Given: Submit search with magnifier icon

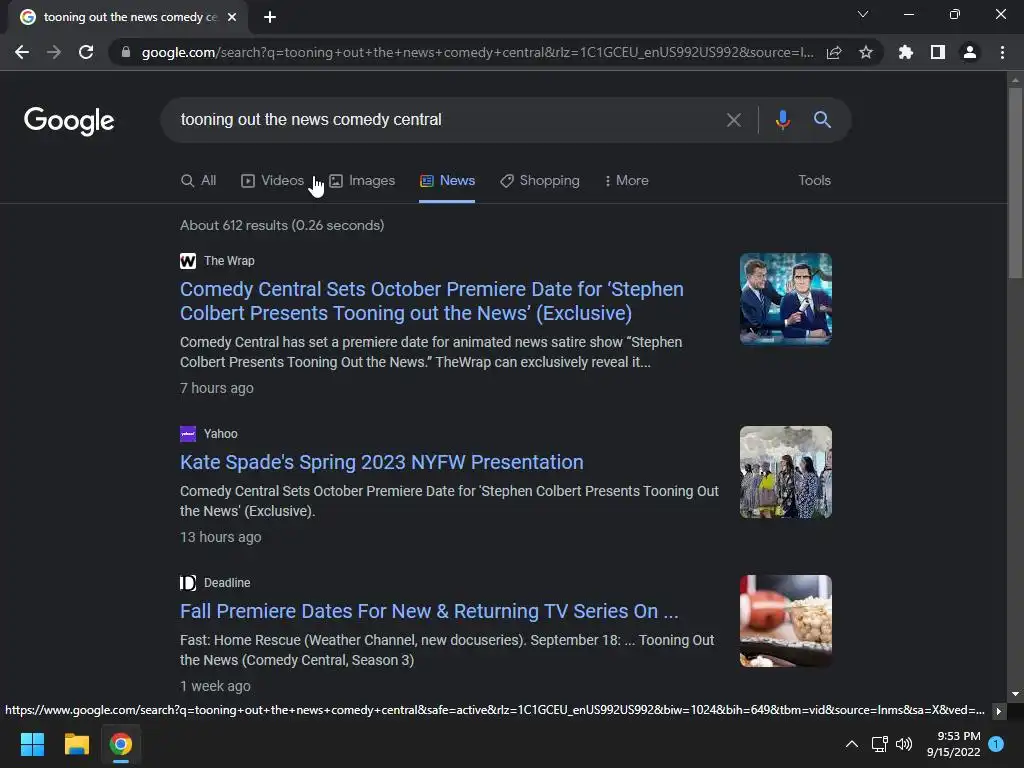Looking at the screenshot, I should 822,120.
